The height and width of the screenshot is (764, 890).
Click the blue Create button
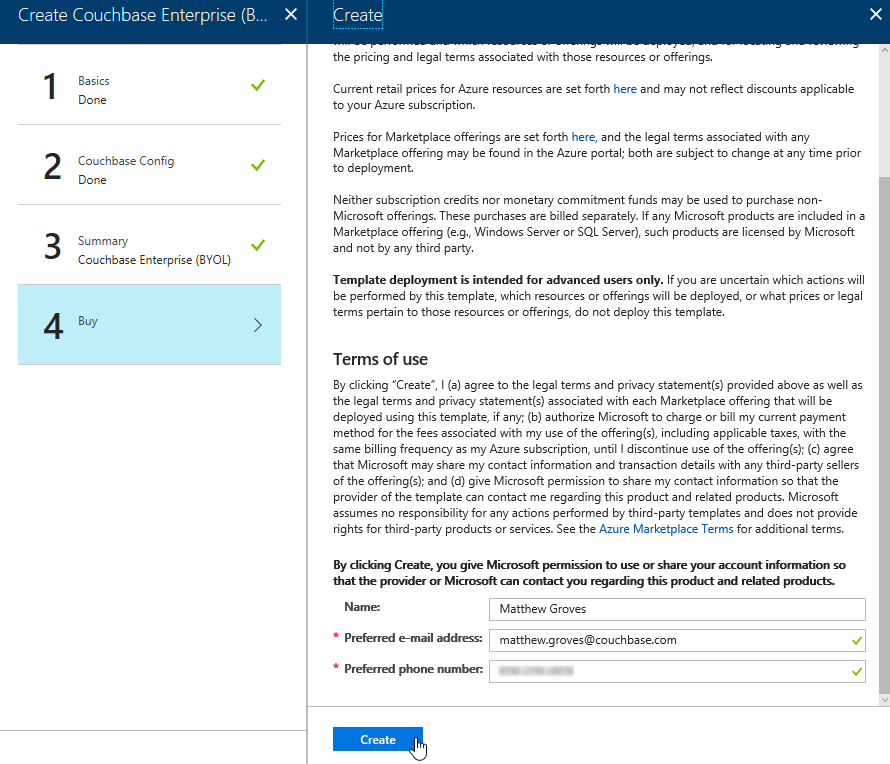point(377,739)
